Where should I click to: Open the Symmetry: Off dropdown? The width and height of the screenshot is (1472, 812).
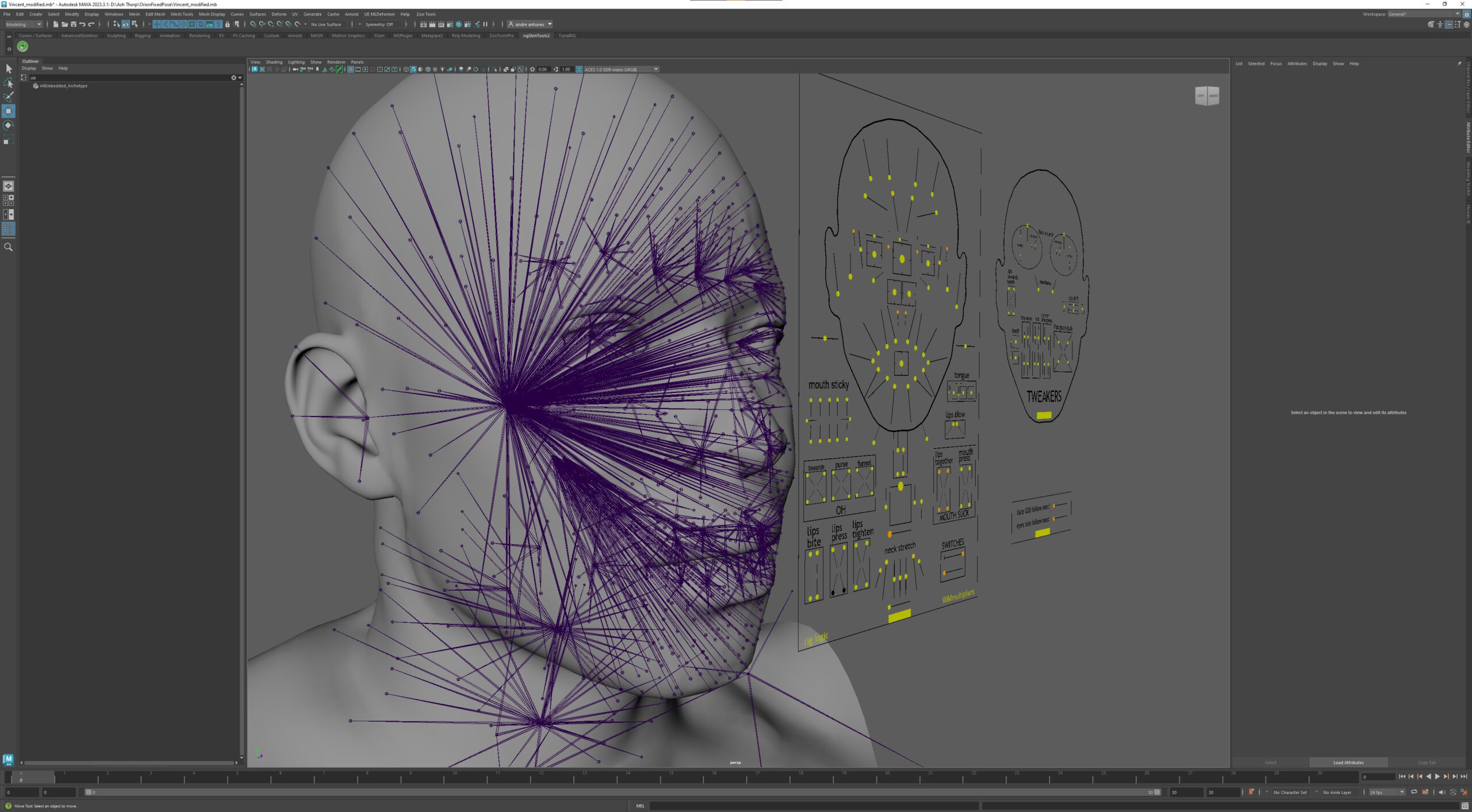pyautogui.click(x=382, y=24)
